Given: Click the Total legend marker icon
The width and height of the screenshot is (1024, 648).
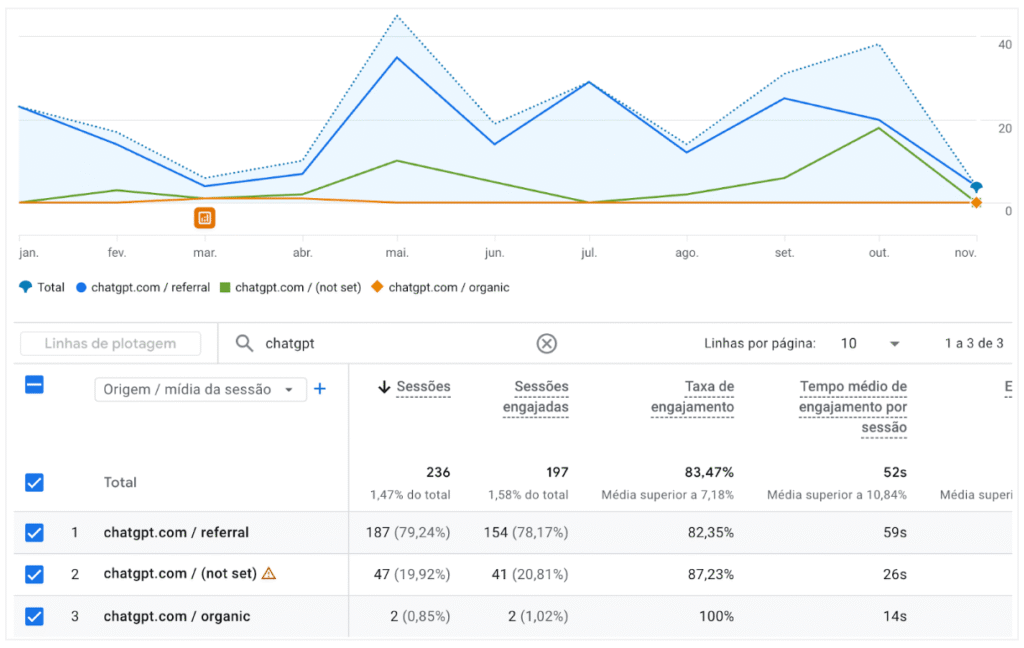Looking at the screenshot, I should (x=25, y=287).
